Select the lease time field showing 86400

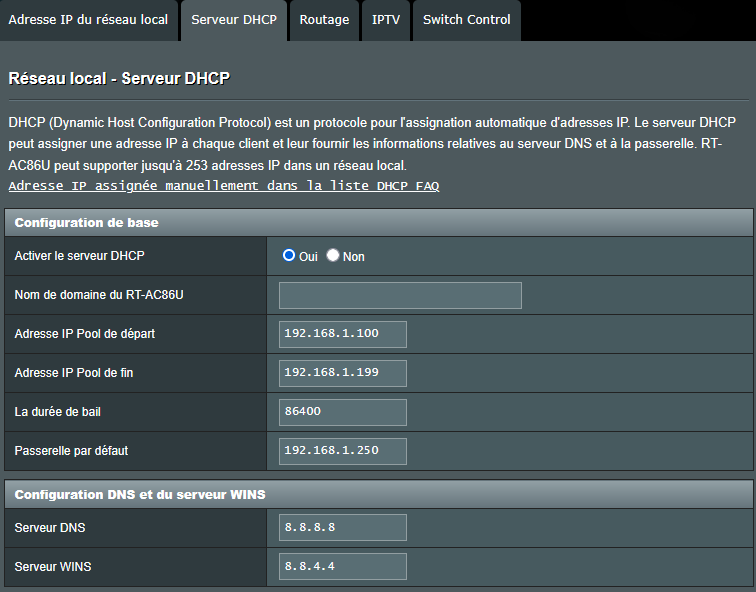click(x=343, y=412)
